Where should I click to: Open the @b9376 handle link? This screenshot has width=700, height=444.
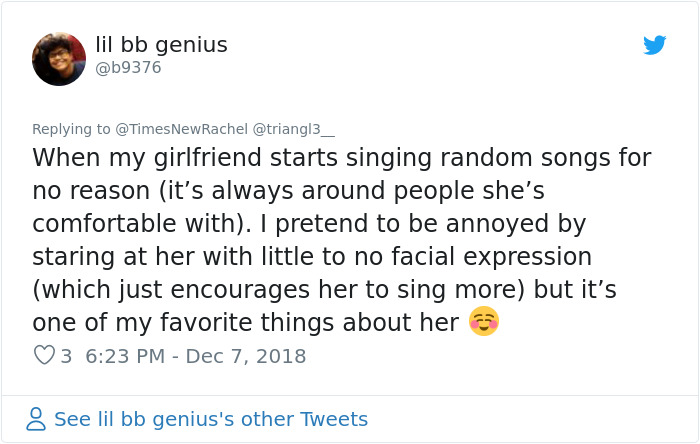tap(128, 68)
